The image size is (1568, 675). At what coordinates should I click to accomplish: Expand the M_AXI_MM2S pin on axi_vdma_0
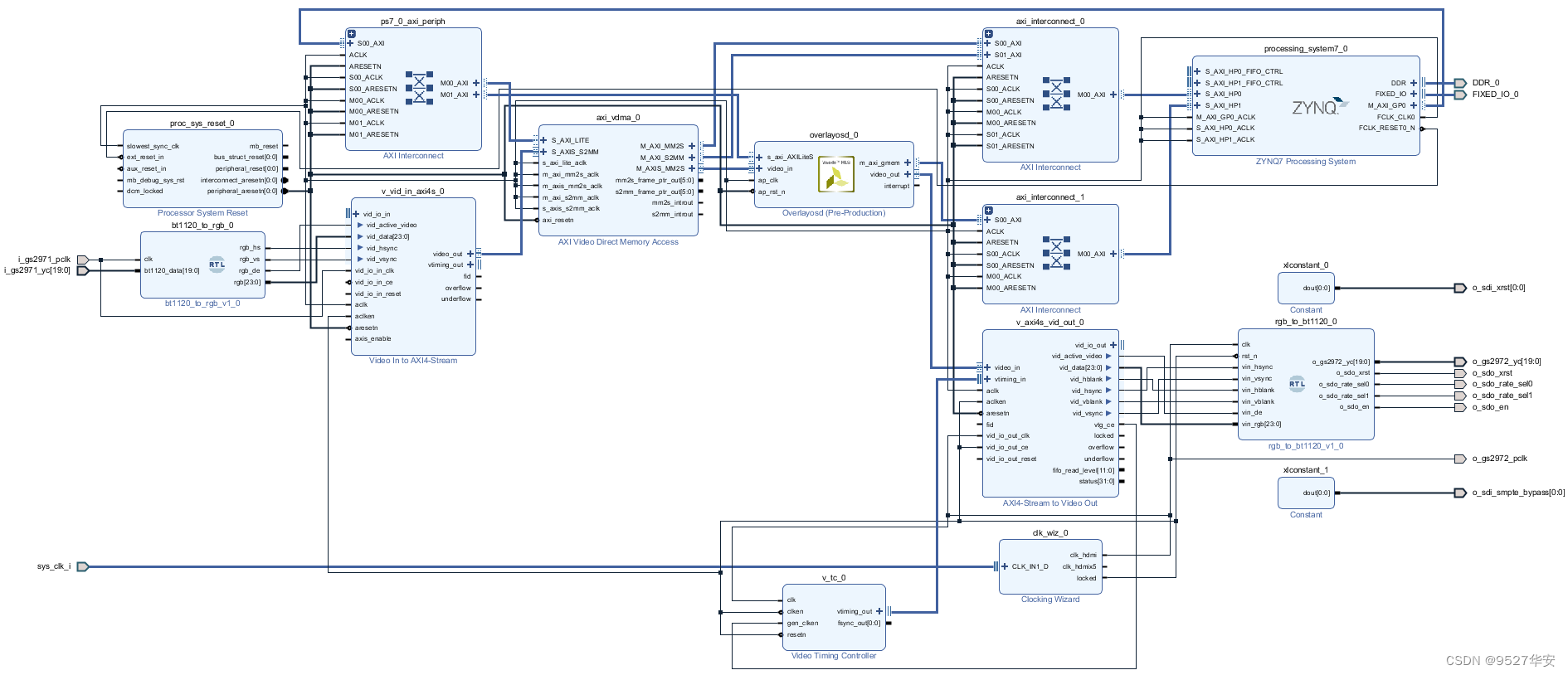coord(692,146)
